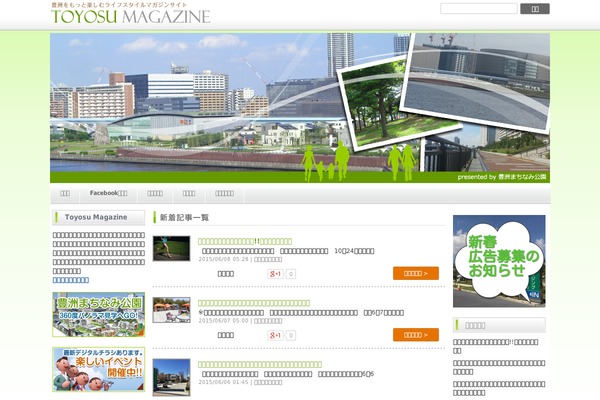Click category link after 2015/06/06 01:45
600x400 pixels.
(268, 382)
